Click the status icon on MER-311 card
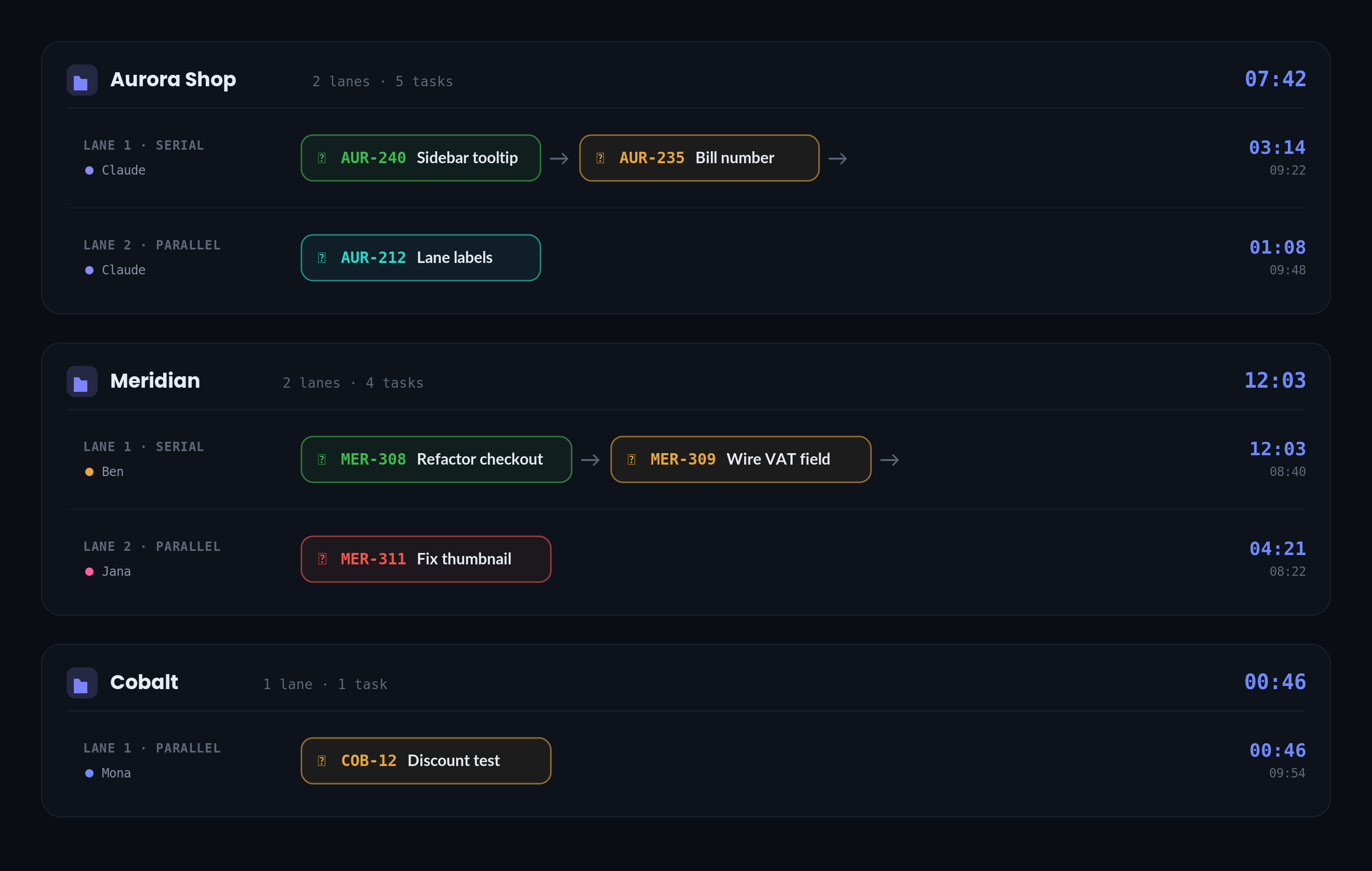1372x871 pixels. [x=322, y=559]
